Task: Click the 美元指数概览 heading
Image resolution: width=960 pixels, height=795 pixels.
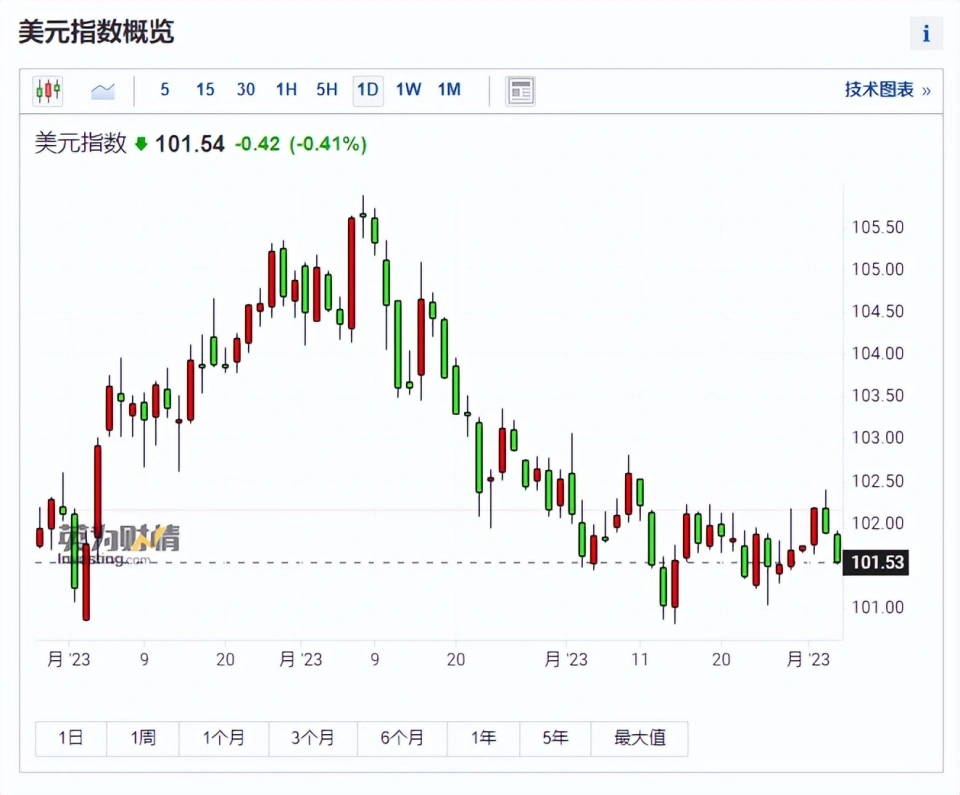Action: pyautogui.click(x=96, y=32)
